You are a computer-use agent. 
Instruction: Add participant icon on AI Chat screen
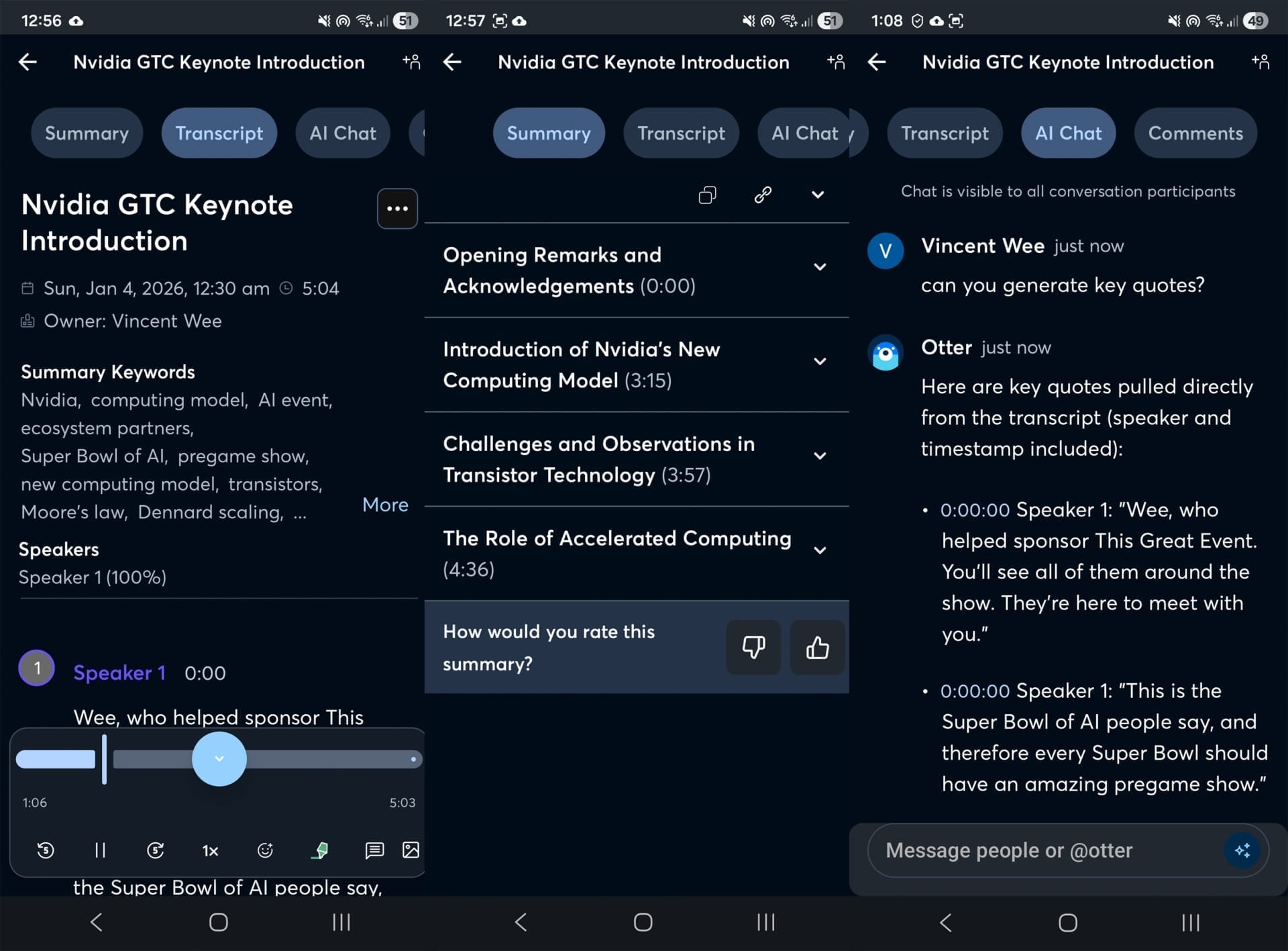1260,62
